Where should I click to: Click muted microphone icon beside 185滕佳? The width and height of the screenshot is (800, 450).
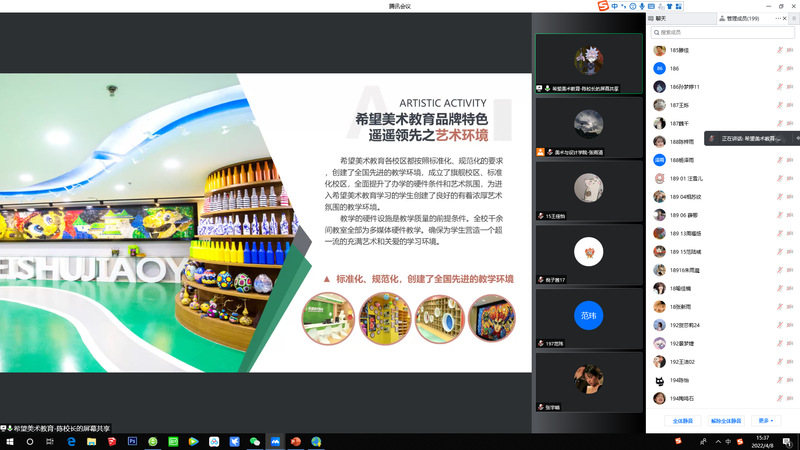pyautogui.click(x=780, y=50)
